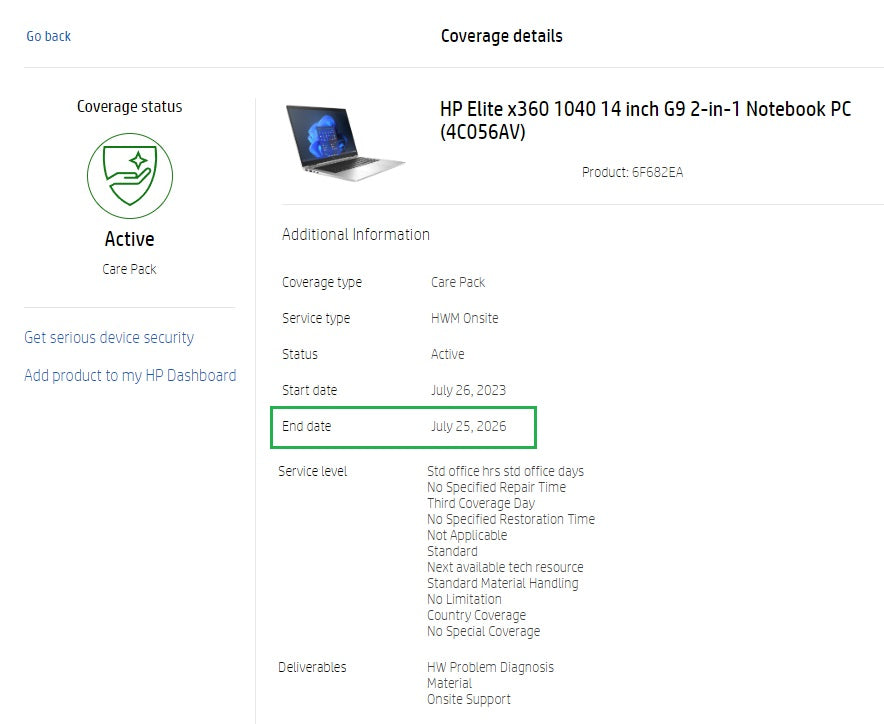Click the Coverage status heading

(130, 106)
